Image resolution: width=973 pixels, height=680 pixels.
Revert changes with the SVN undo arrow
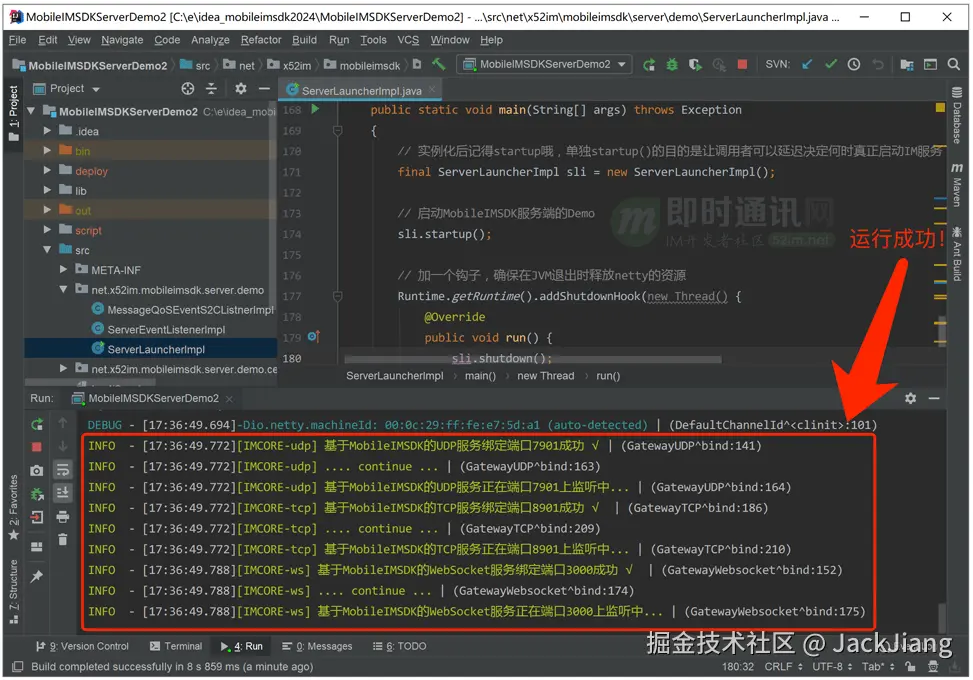pos(877,65)
